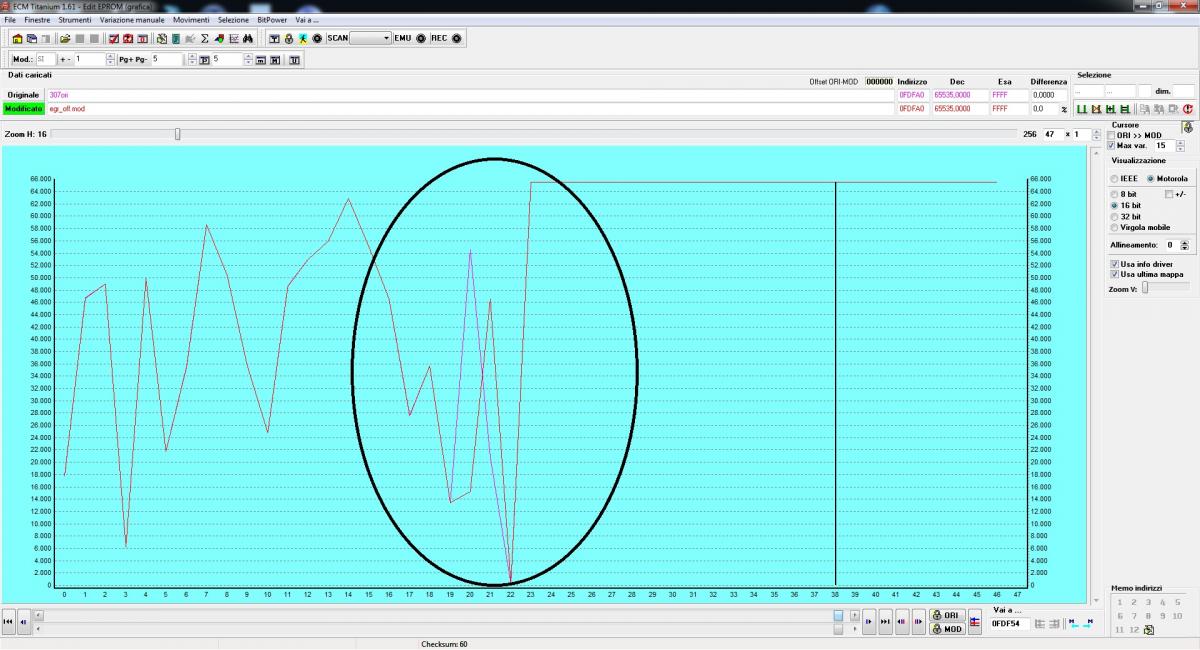Click the green running figure icon
The width and height of the screenshot is (1200, 650).
(x=302, y=38)
